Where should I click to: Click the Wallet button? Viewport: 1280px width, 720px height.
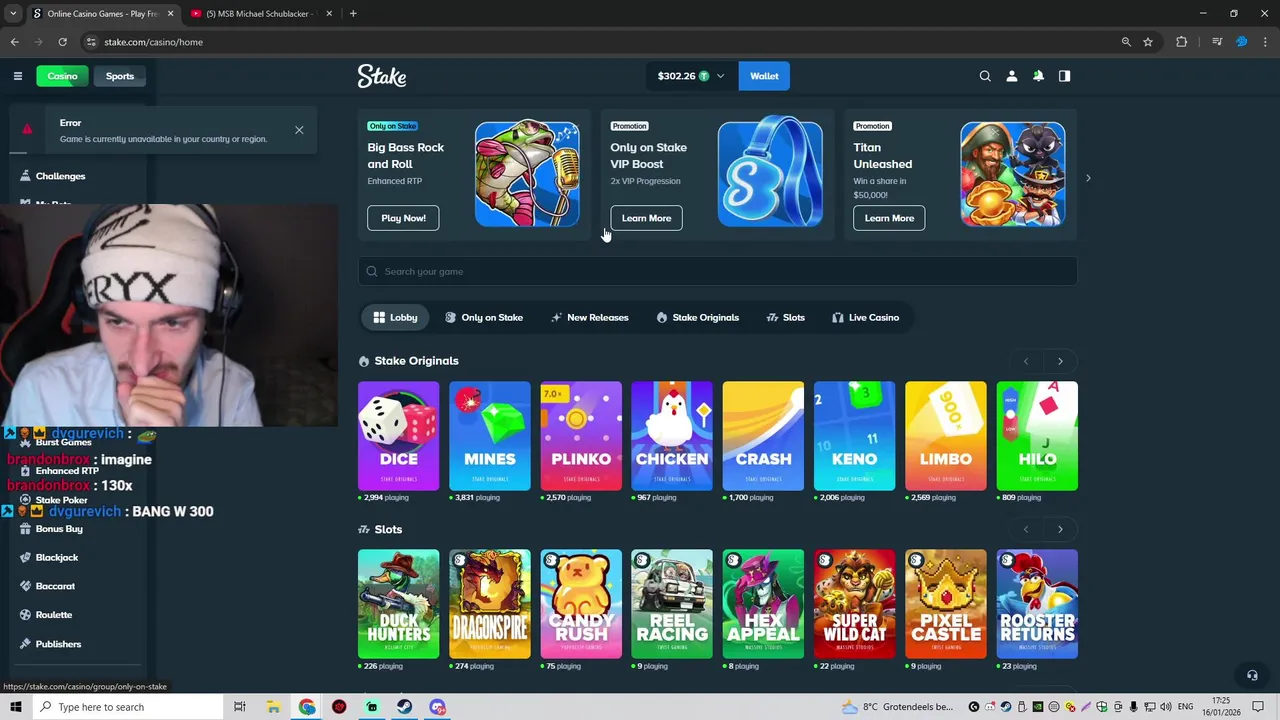coord(764,76)
